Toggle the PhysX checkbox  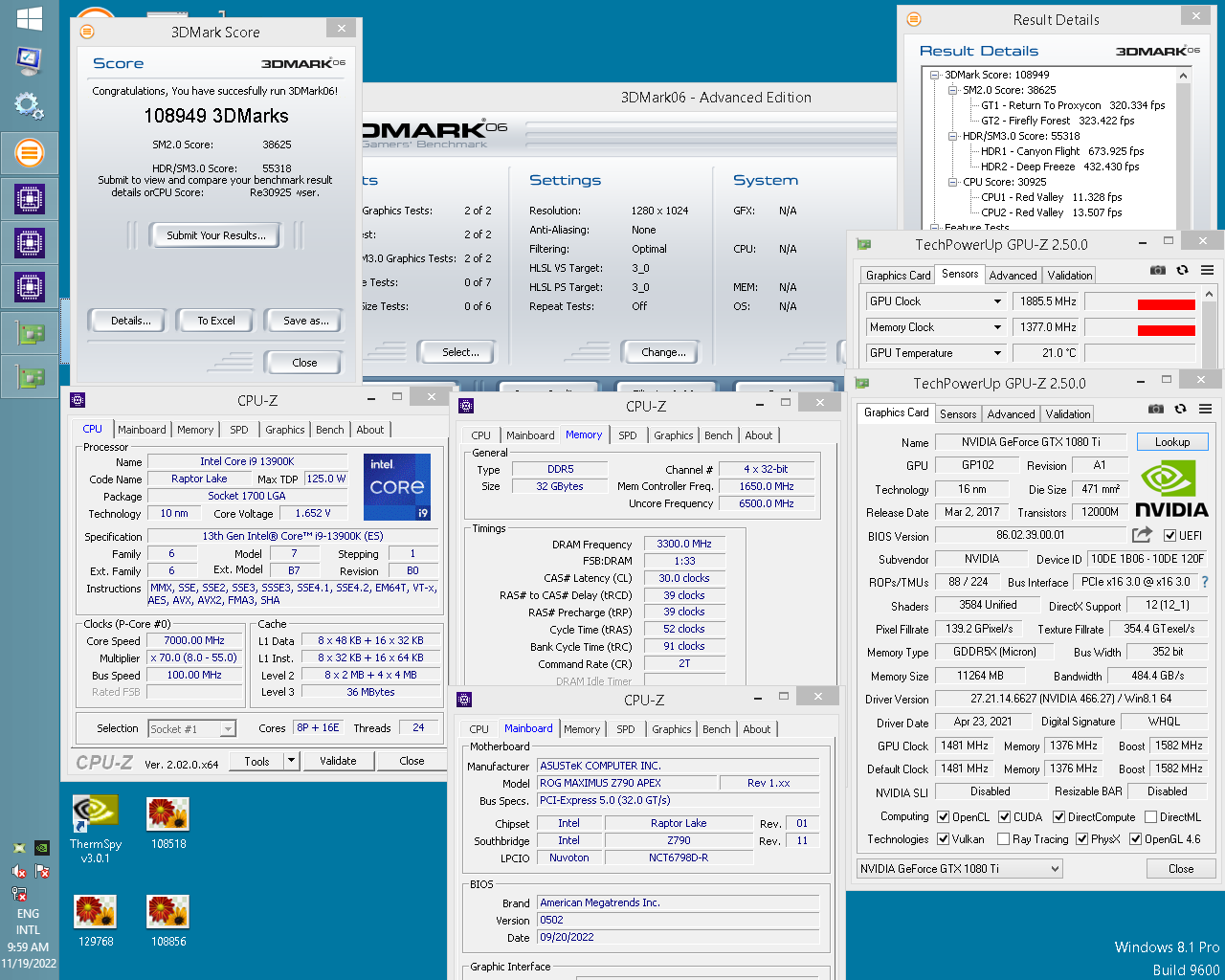point(1081,839)
